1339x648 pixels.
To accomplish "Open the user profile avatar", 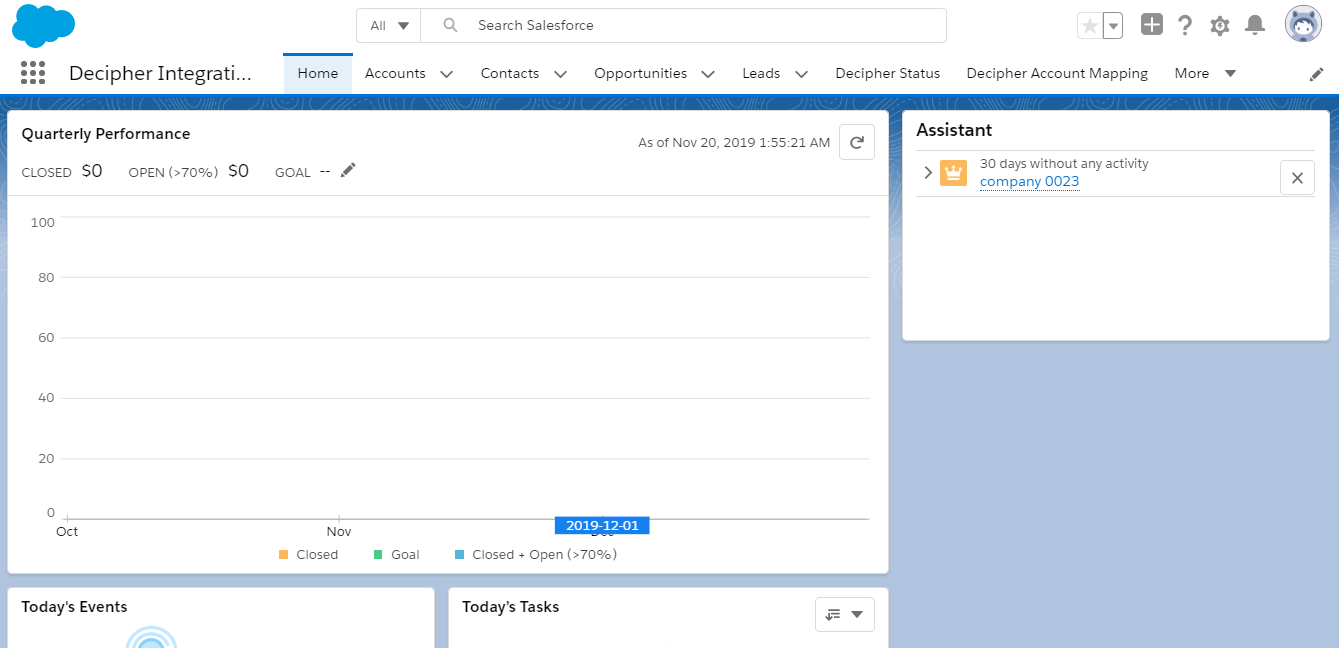I will point(1303,25).
